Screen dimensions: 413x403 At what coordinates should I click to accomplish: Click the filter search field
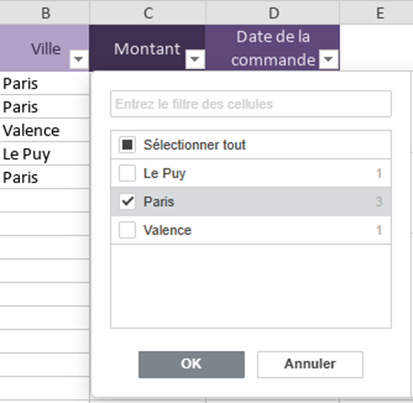[x=251, y=104]
